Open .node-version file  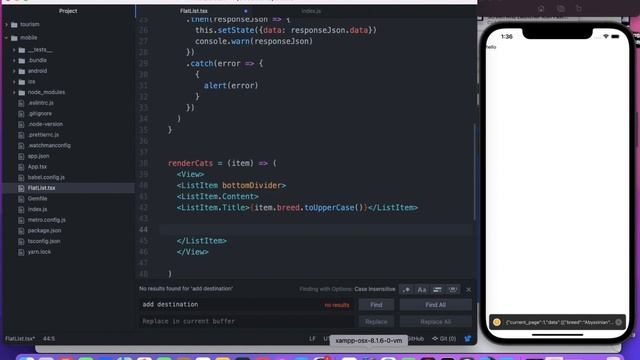pos(45,124)
